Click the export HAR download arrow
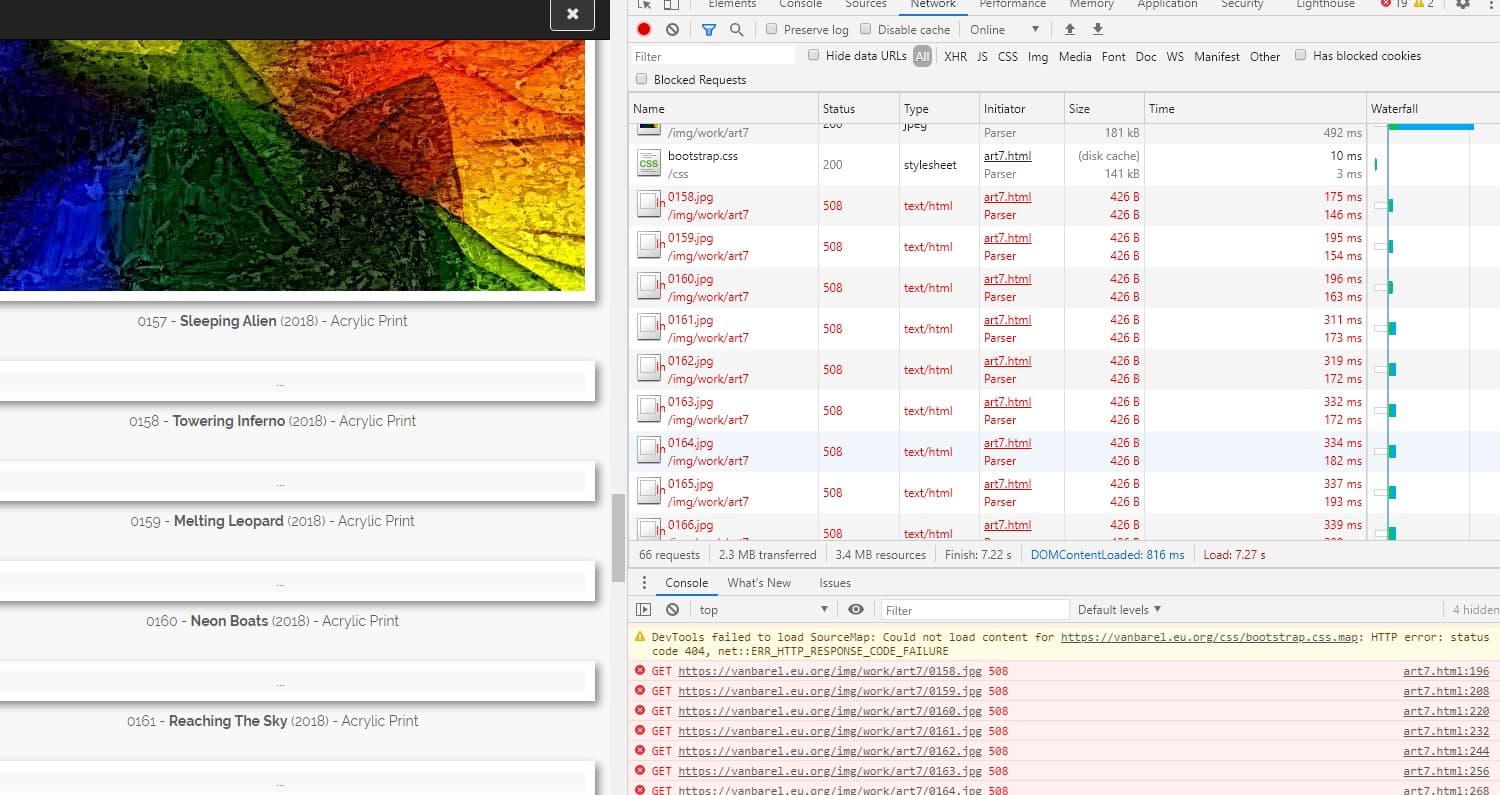This screenshot has height=795, width=1500. point(1097,30)
